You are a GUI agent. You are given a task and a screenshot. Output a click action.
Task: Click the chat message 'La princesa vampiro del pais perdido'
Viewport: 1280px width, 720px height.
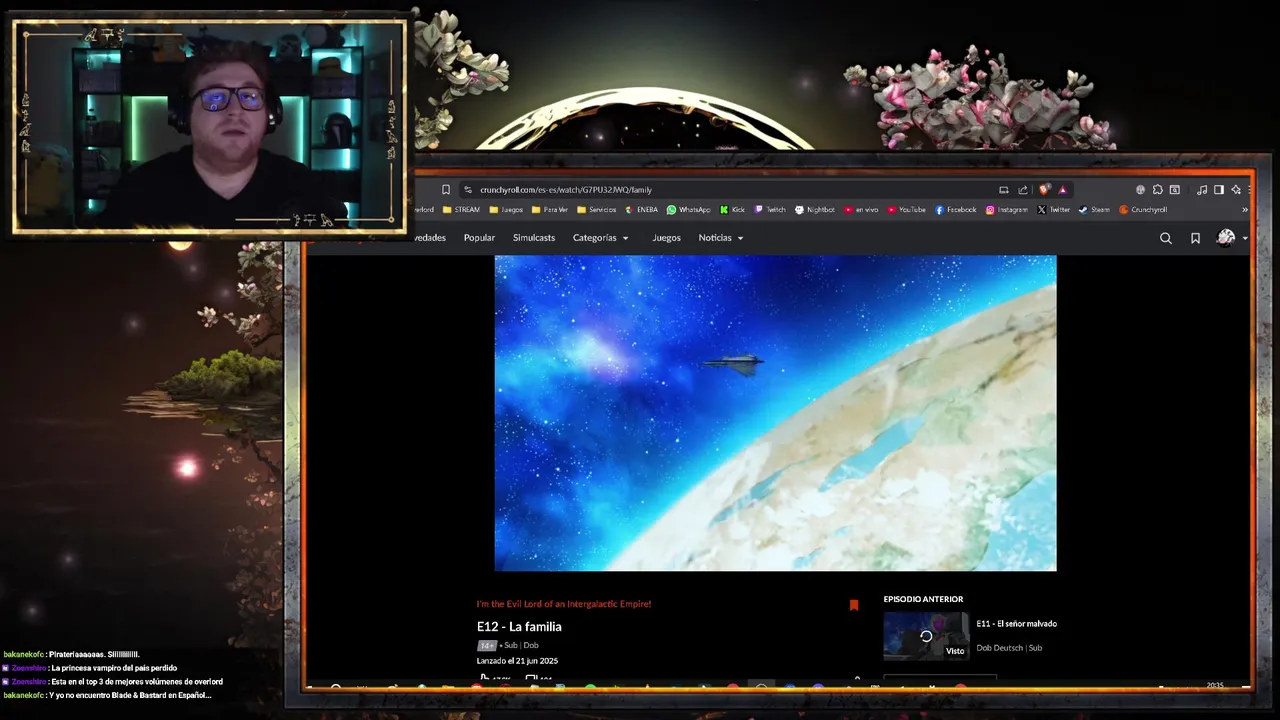tap(114, 668)
